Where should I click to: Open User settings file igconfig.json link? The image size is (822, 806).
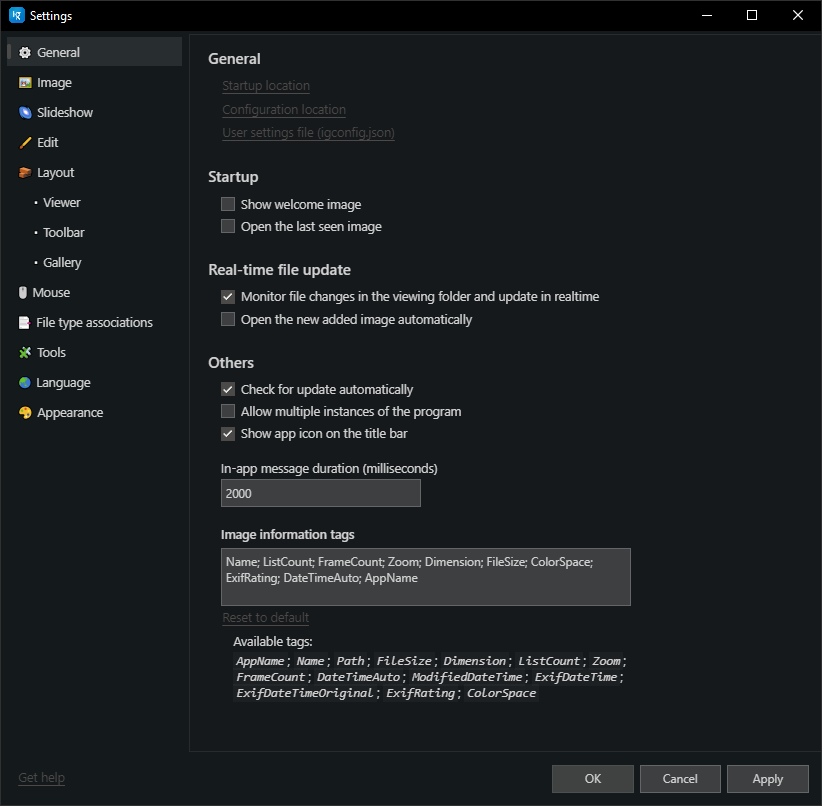(x=308, y=133)
